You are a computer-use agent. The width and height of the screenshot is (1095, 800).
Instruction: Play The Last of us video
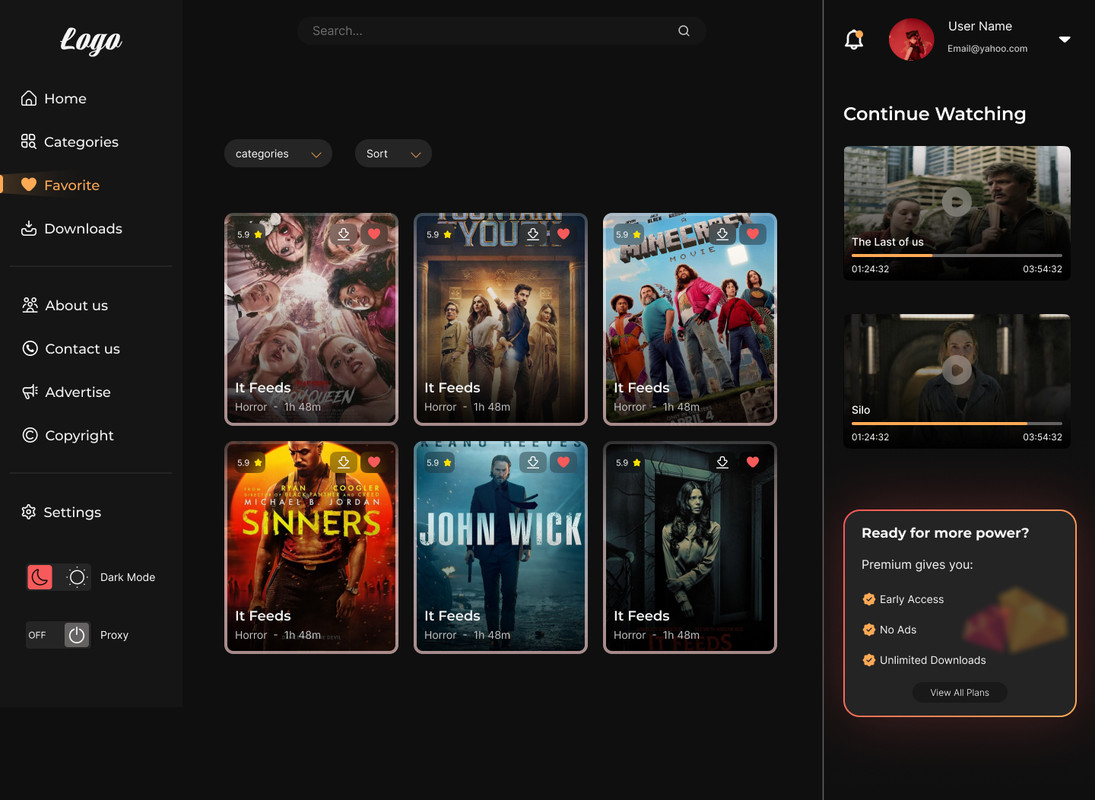click(x=957, y=202)
